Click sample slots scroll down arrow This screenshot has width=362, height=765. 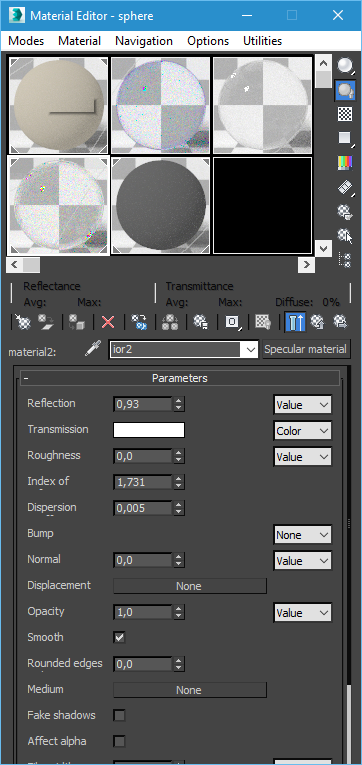pos(322,248)
